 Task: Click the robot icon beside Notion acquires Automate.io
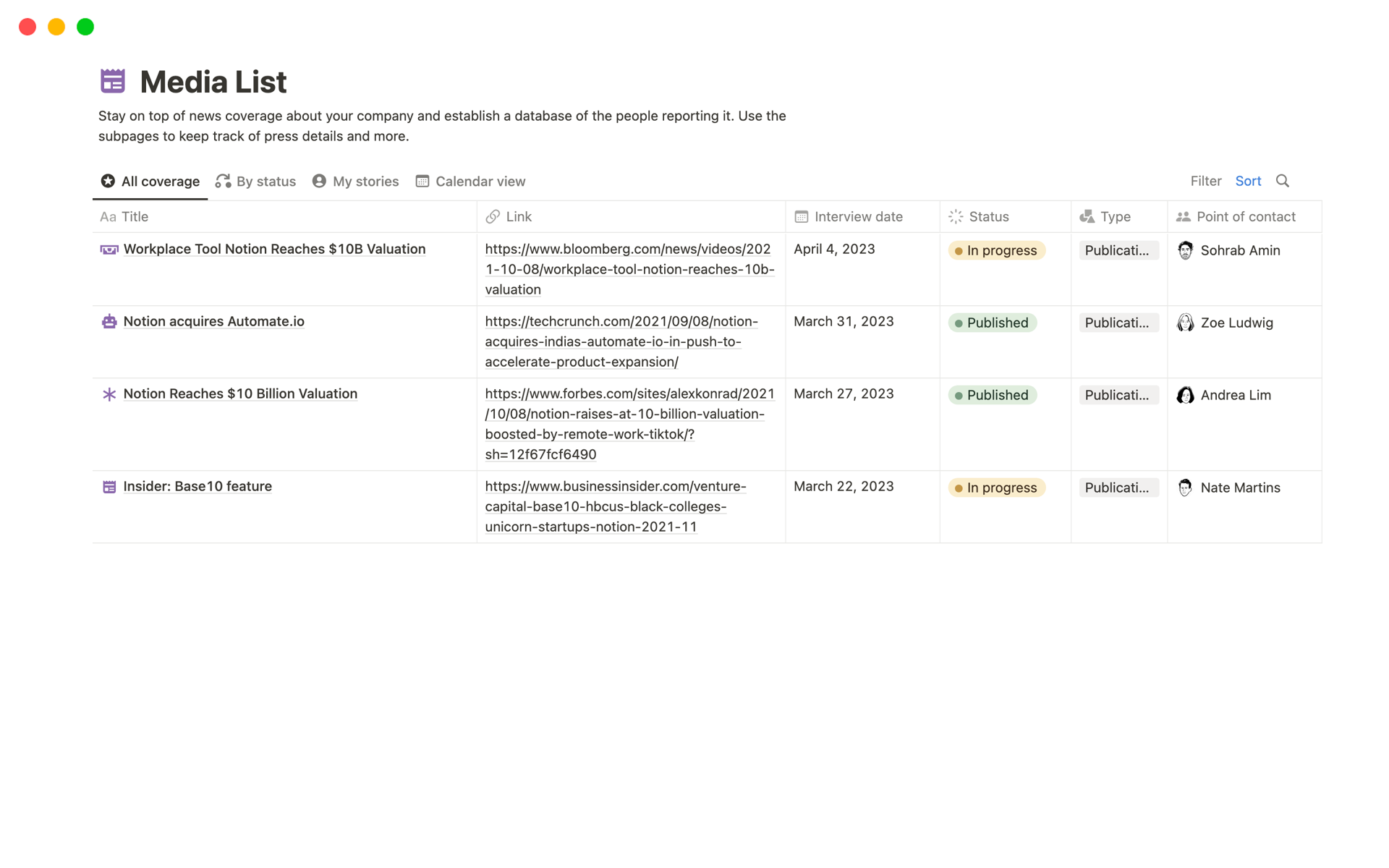pyautogui.click(x=109, y=322)
